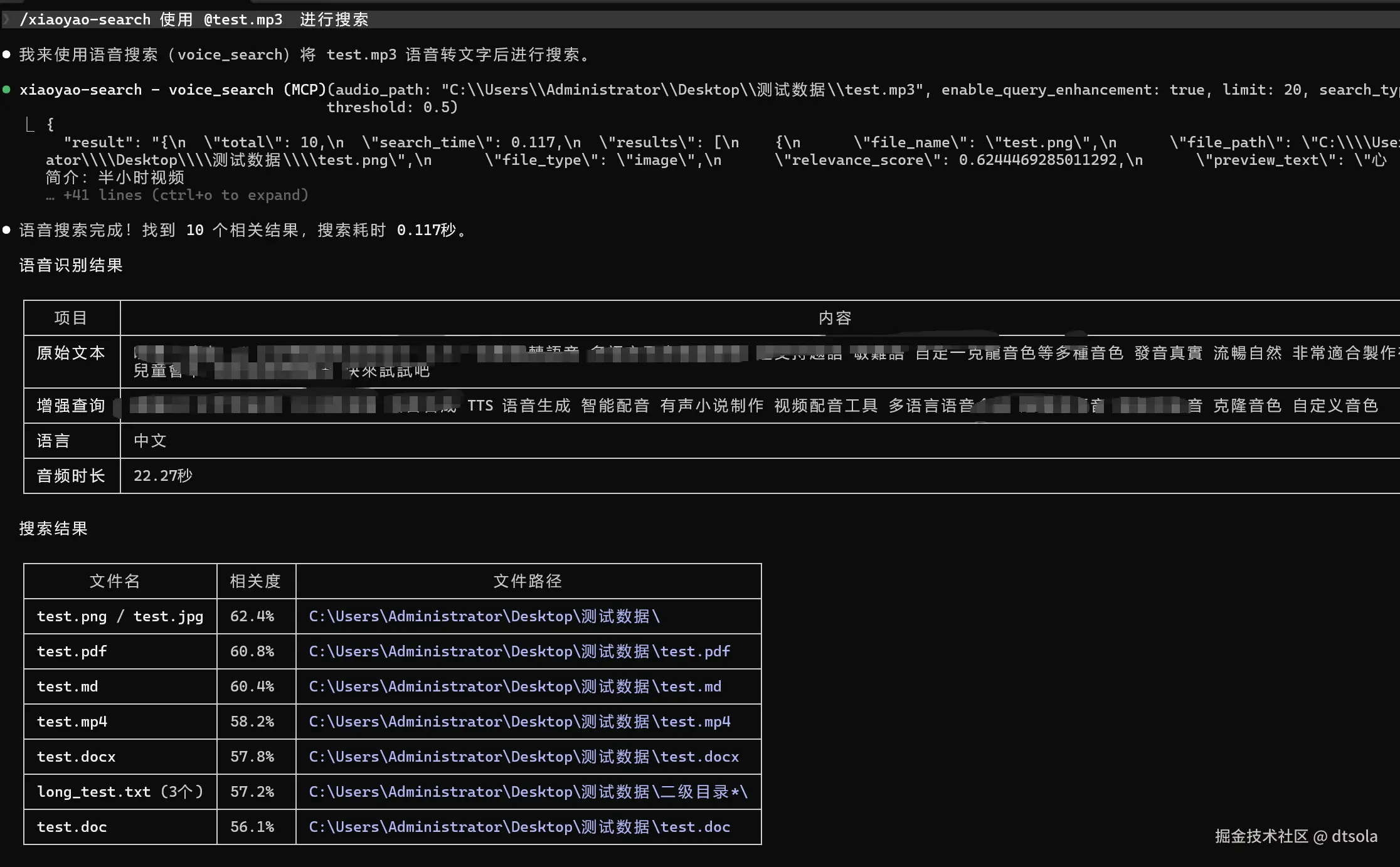This screenshot has height=867, width=1400.
Task: Click the green bullet beside xiaoyao-search voice_search
Action: (6, 90)
